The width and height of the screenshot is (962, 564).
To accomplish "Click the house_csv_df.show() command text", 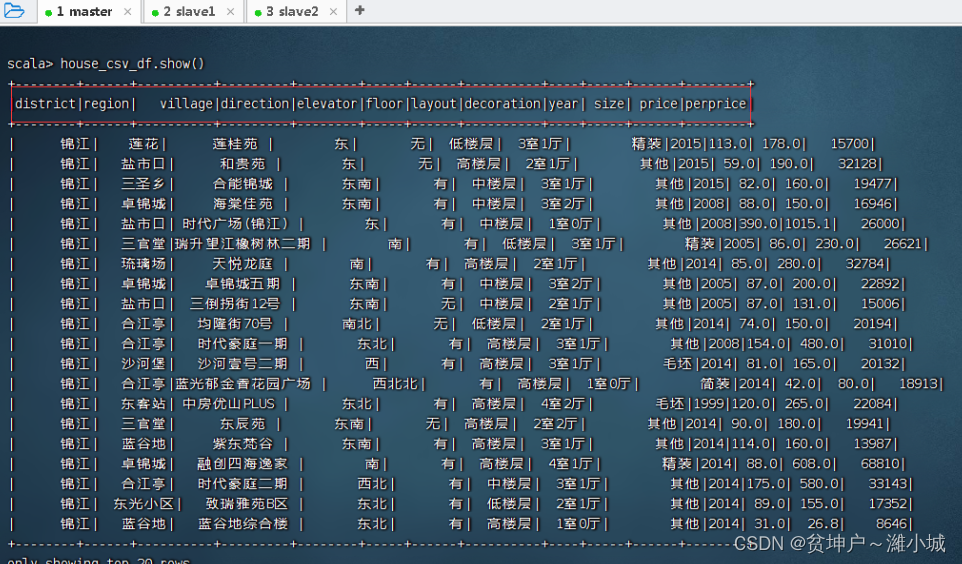I will coord(132,64).
